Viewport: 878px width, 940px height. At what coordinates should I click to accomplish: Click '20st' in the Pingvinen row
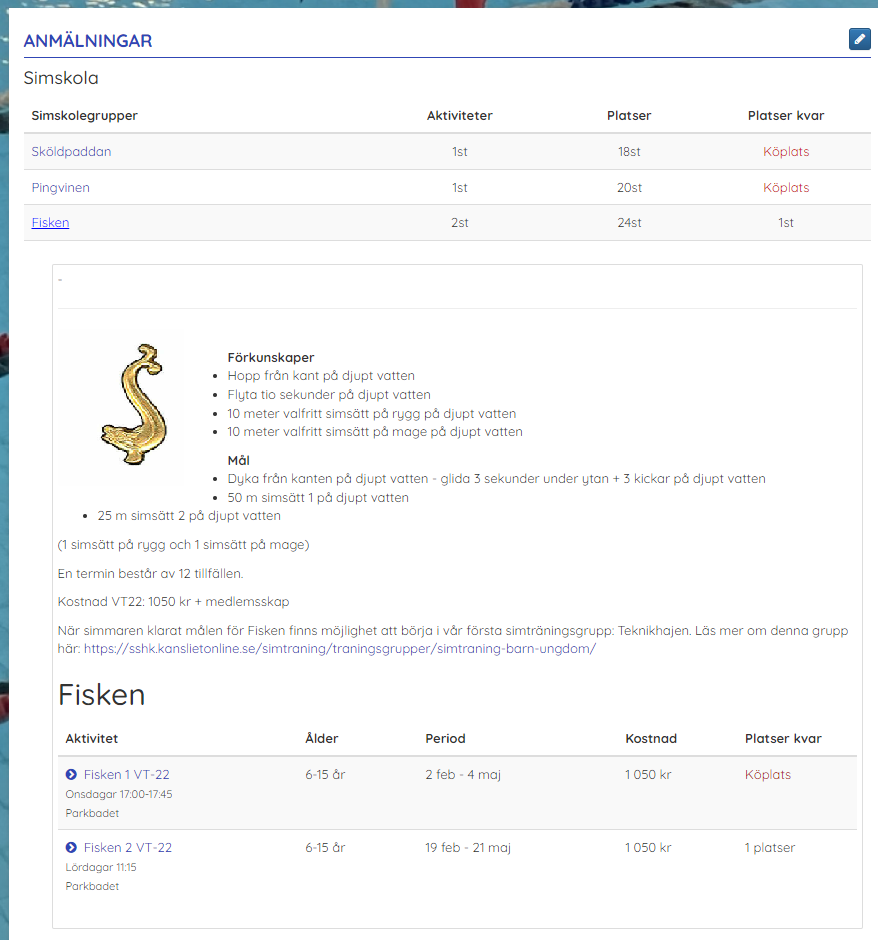click(x=629, y=188)
